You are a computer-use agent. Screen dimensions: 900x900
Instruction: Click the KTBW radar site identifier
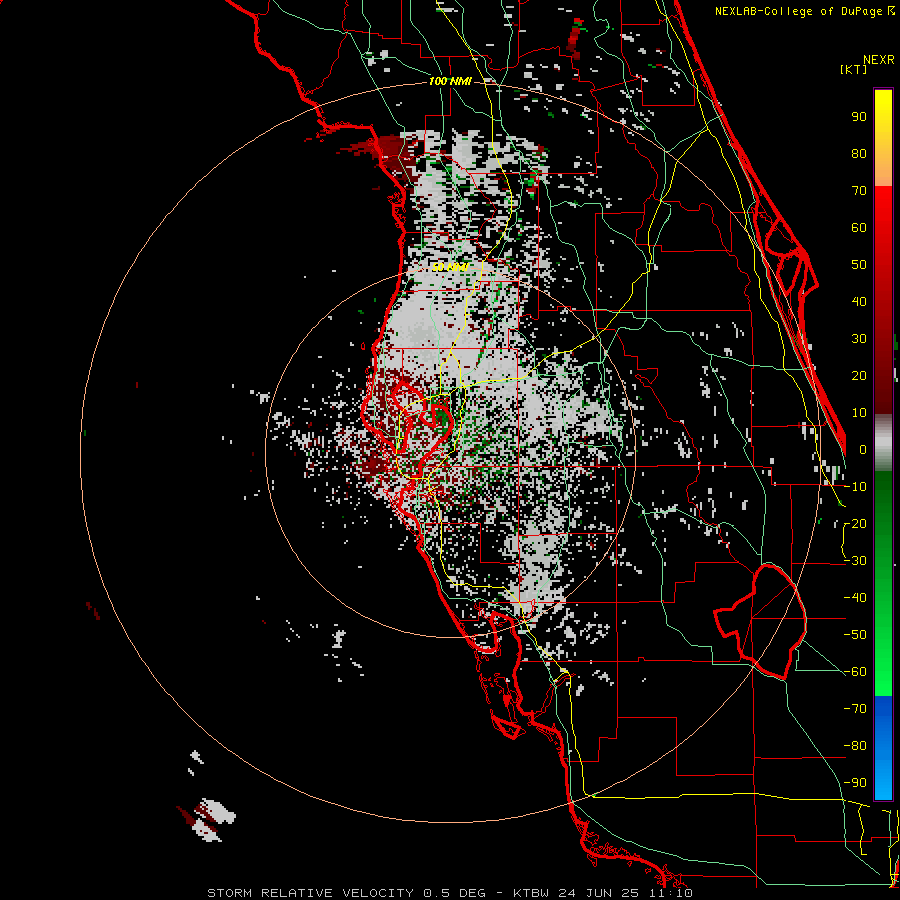pyautogui.click(x=532, y=893)
